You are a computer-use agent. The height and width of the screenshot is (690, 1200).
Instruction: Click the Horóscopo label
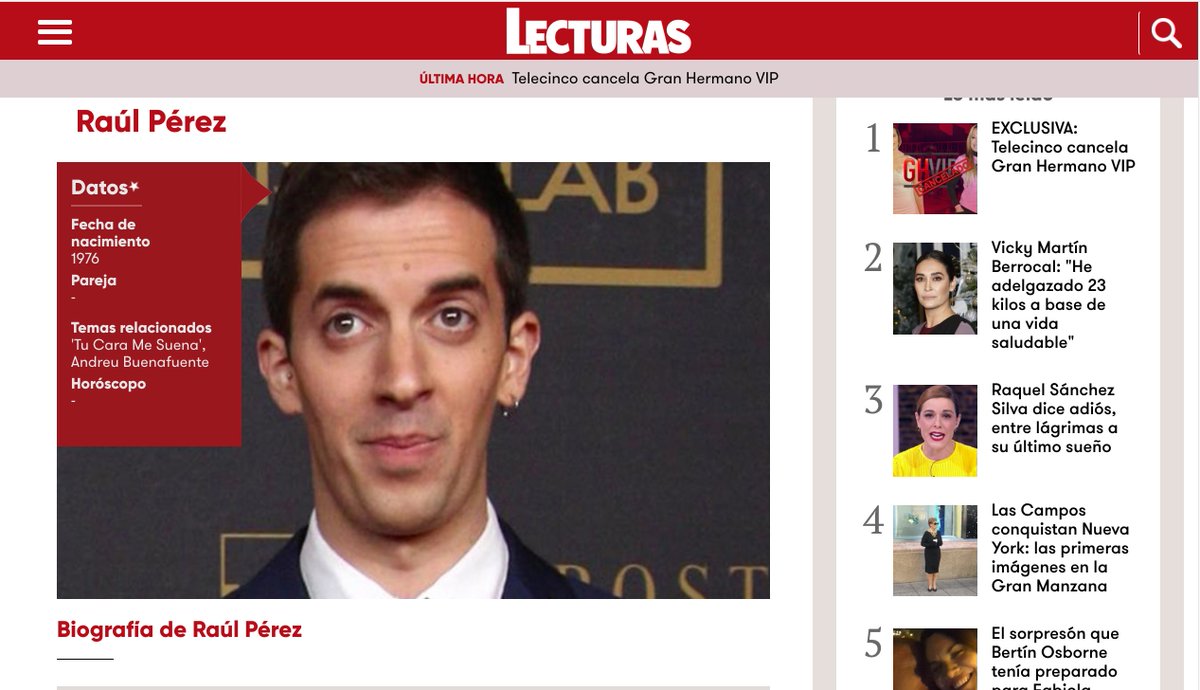coord(108,384)
